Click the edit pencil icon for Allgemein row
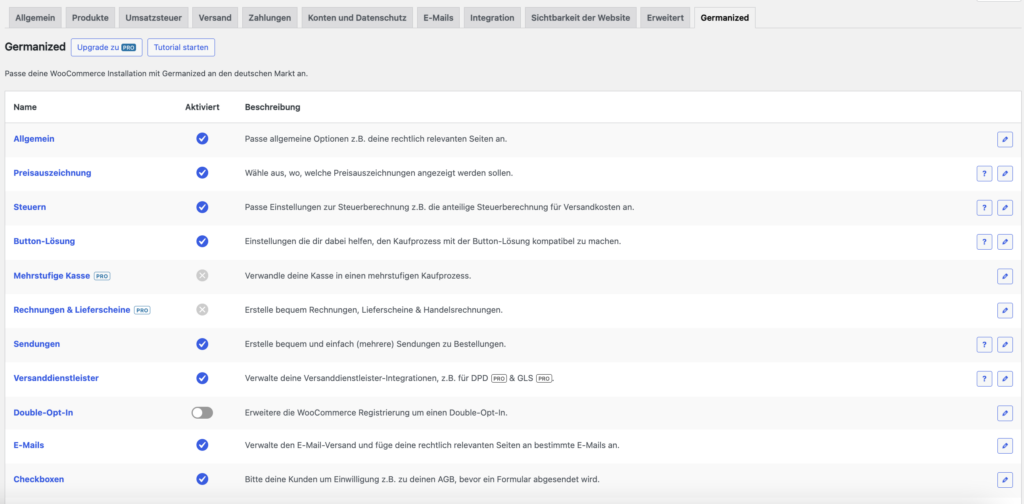Image resolution: width=1024 pixels, height=504 pixels. [x=1004, y=139]
